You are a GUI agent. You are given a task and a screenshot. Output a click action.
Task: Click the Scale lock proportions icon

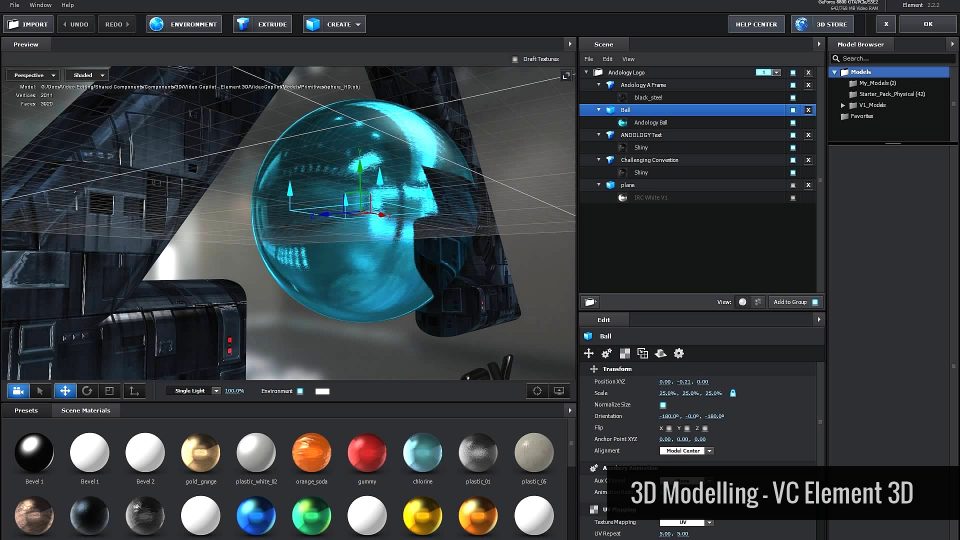pos(733,393)
